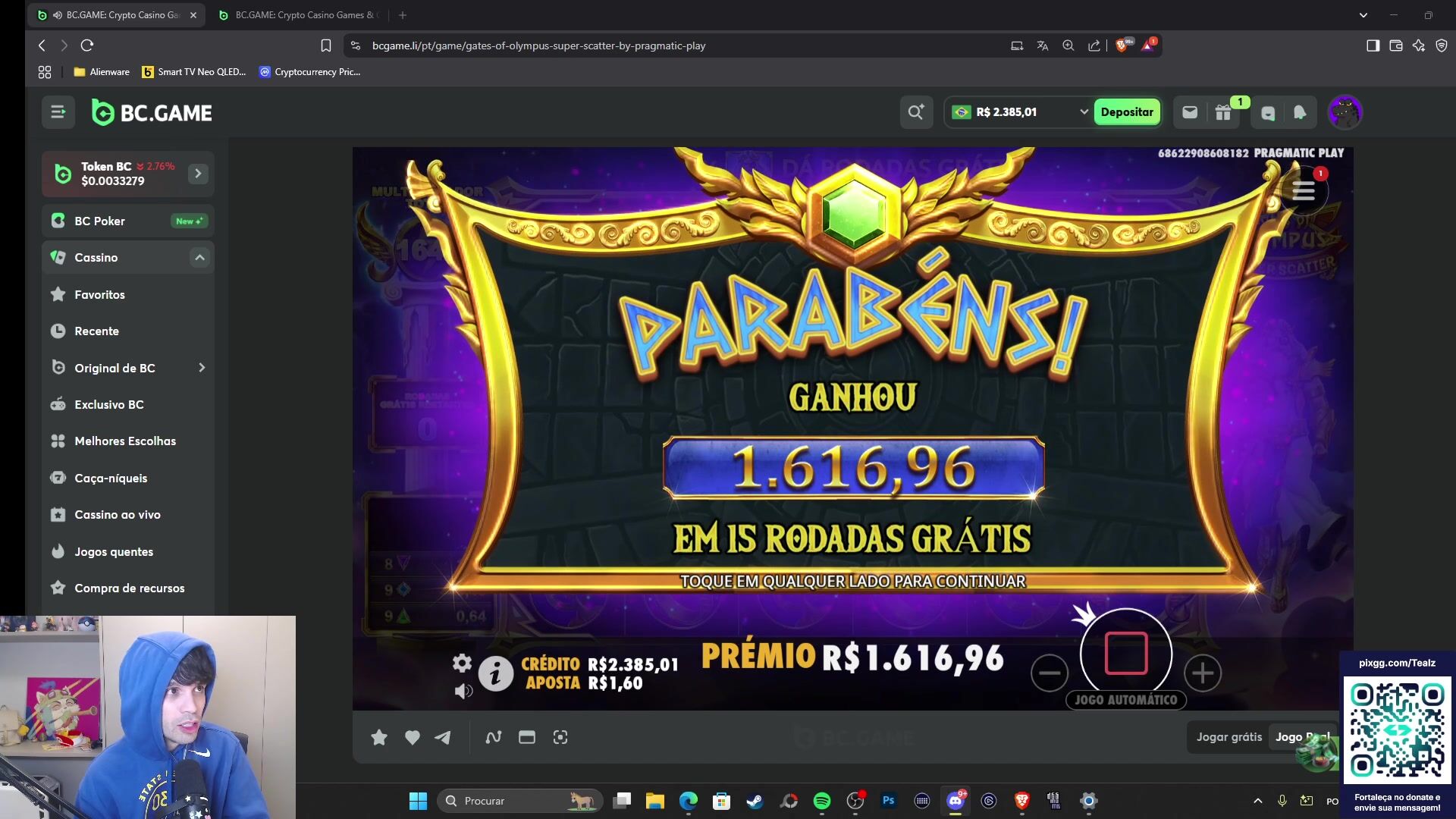
Task: Open BC Poker in sidebar
Action: (128, 221)
